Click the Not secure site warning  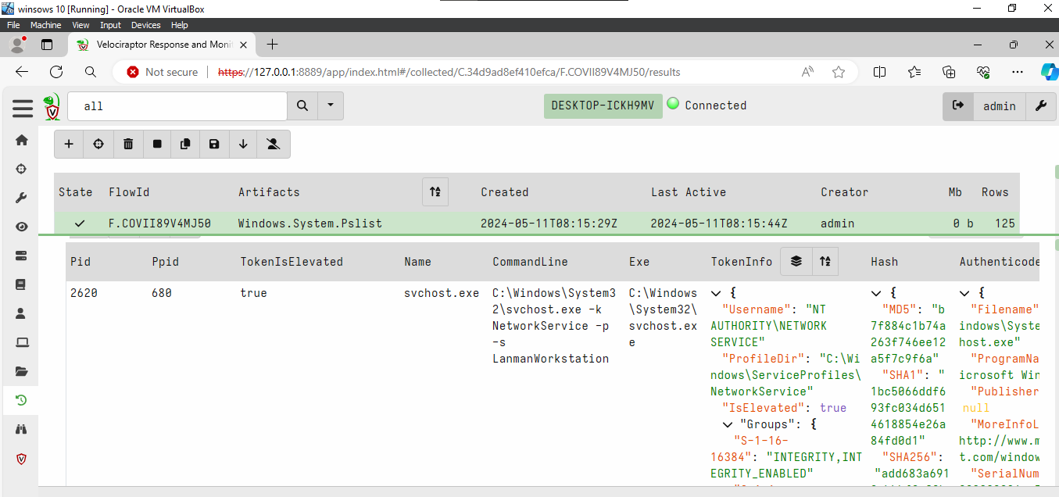coord(163,72)
